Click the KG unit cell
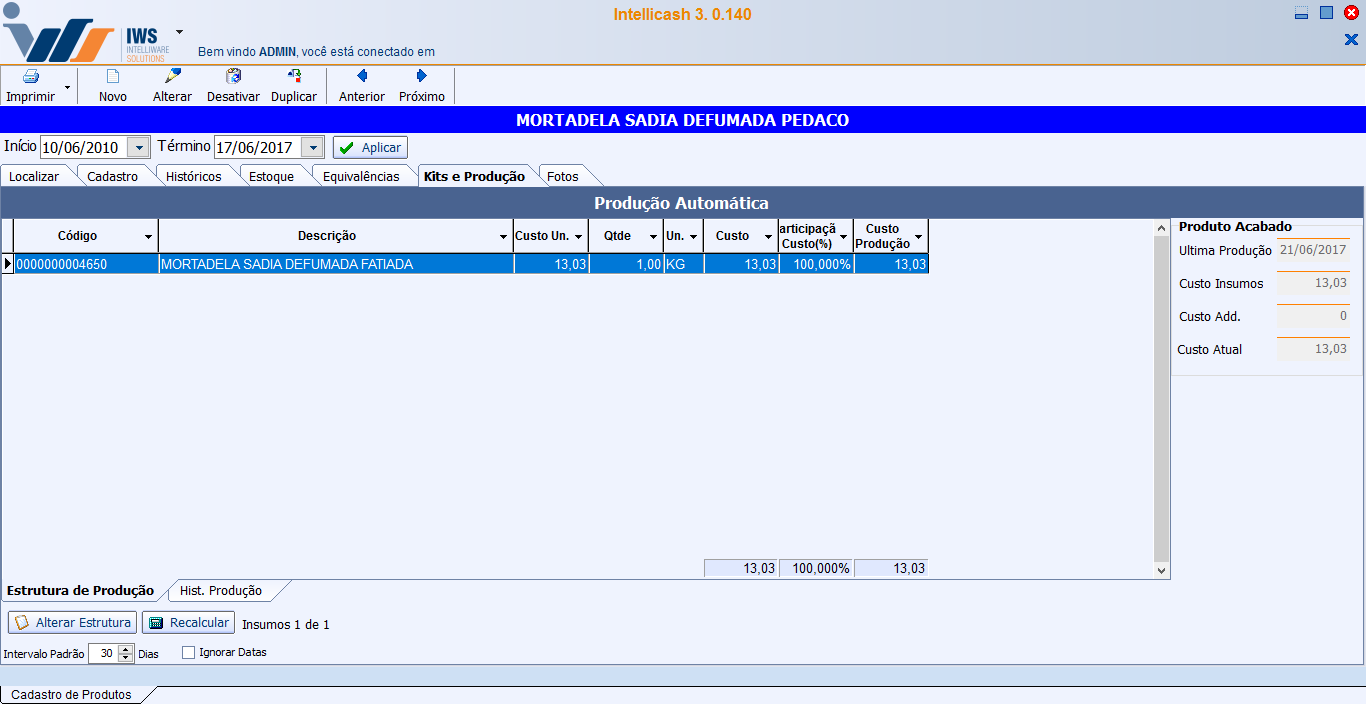 click(x=683, y=264)
